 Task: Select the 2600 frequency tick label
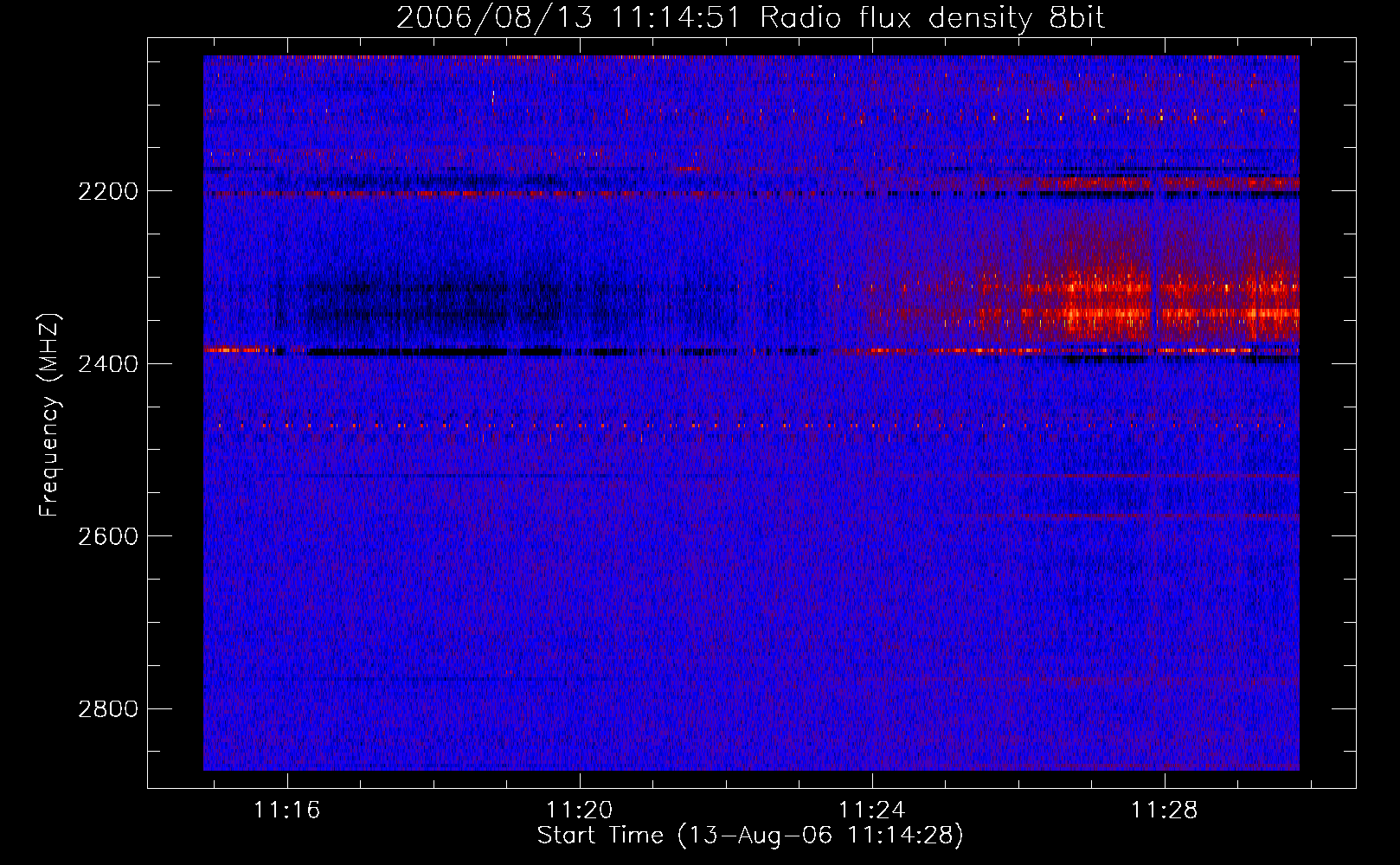pos(108,536)
